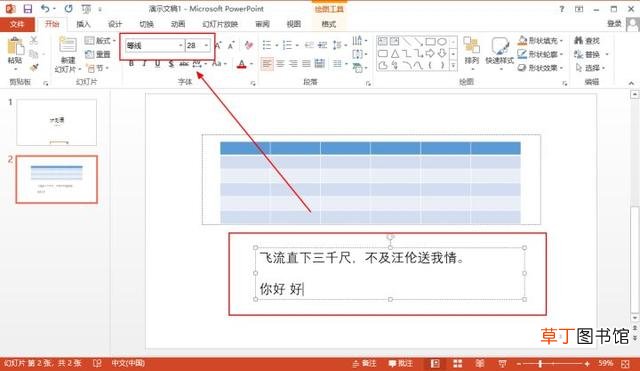Toggle Align Left paragraph button
This screenshot has height=371, width=640.
267,64
